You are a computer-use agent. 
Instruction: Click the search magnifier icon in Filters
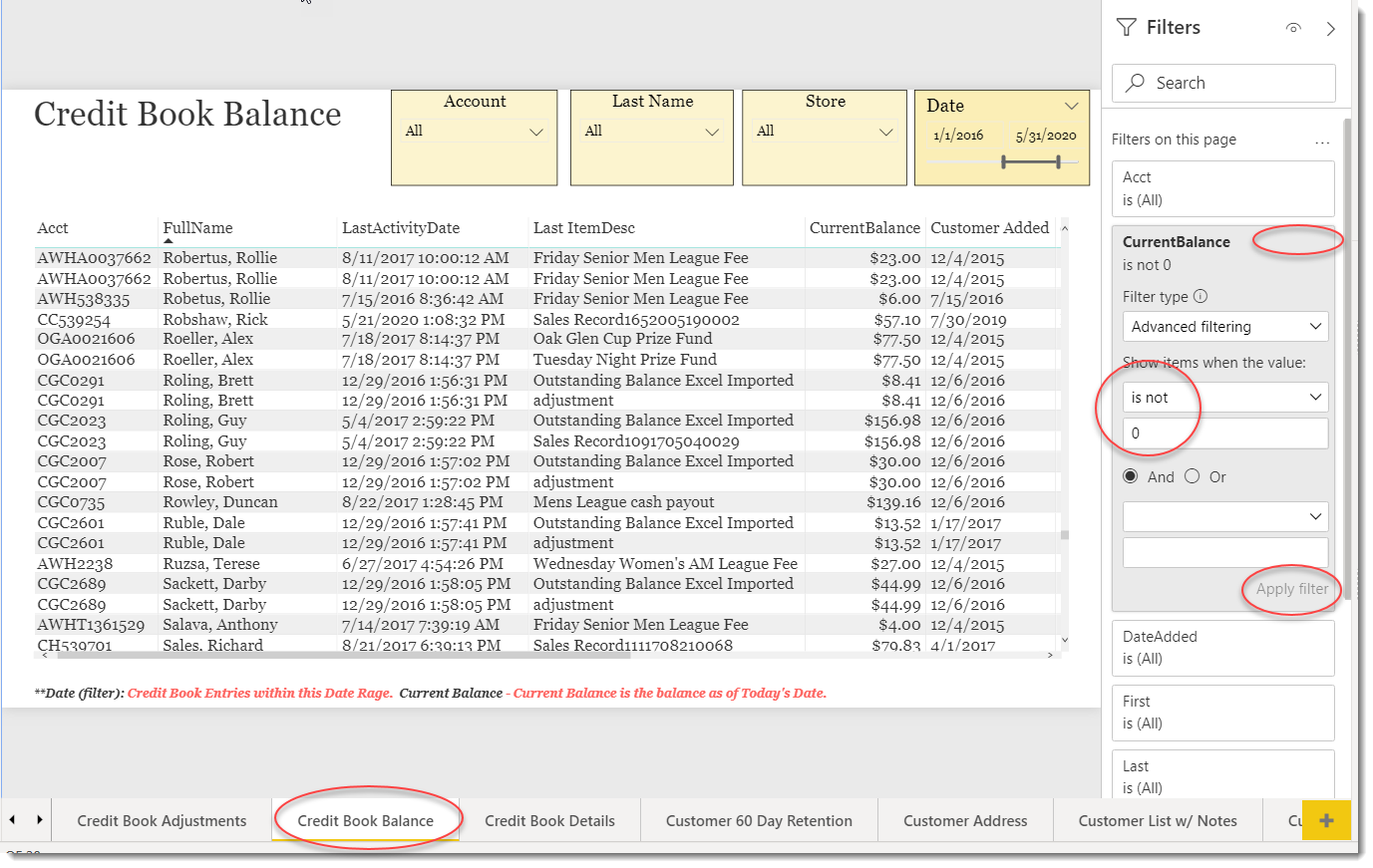click(x=1135, y=83)
